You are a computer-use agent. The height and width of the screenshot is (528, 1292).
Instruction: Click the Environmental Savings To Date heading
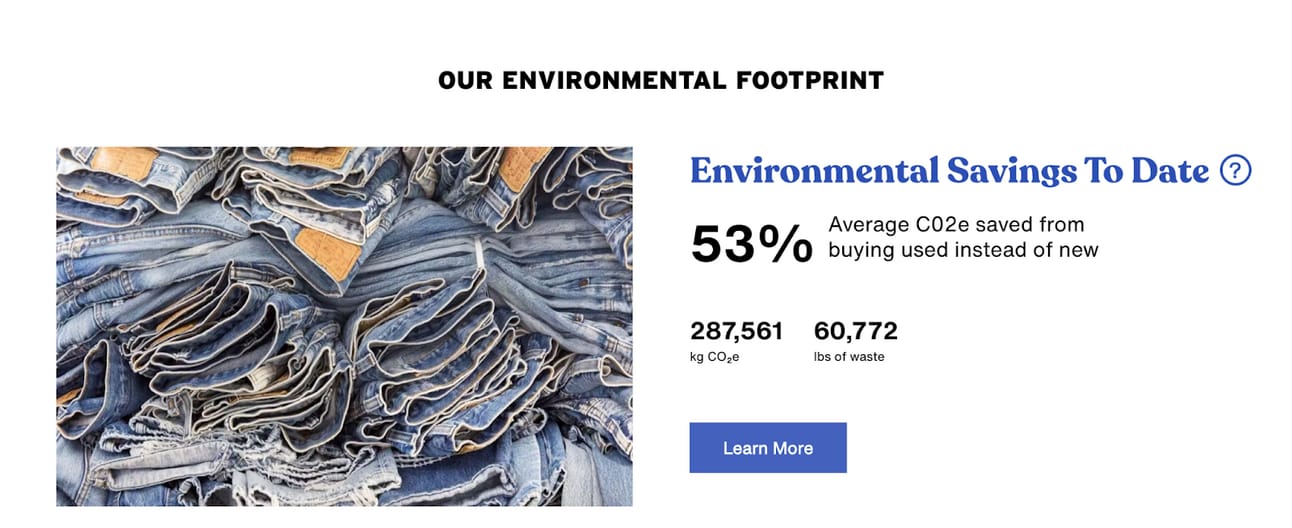coord(950,171)
